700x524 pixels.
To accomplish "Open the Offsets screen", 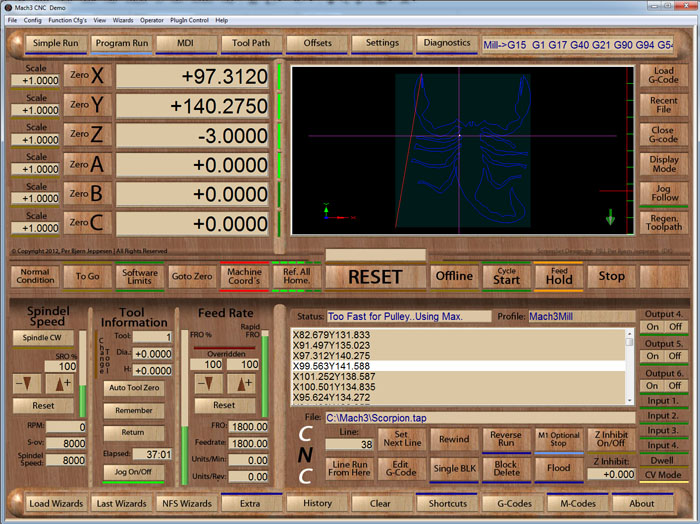I will (317, 43).
